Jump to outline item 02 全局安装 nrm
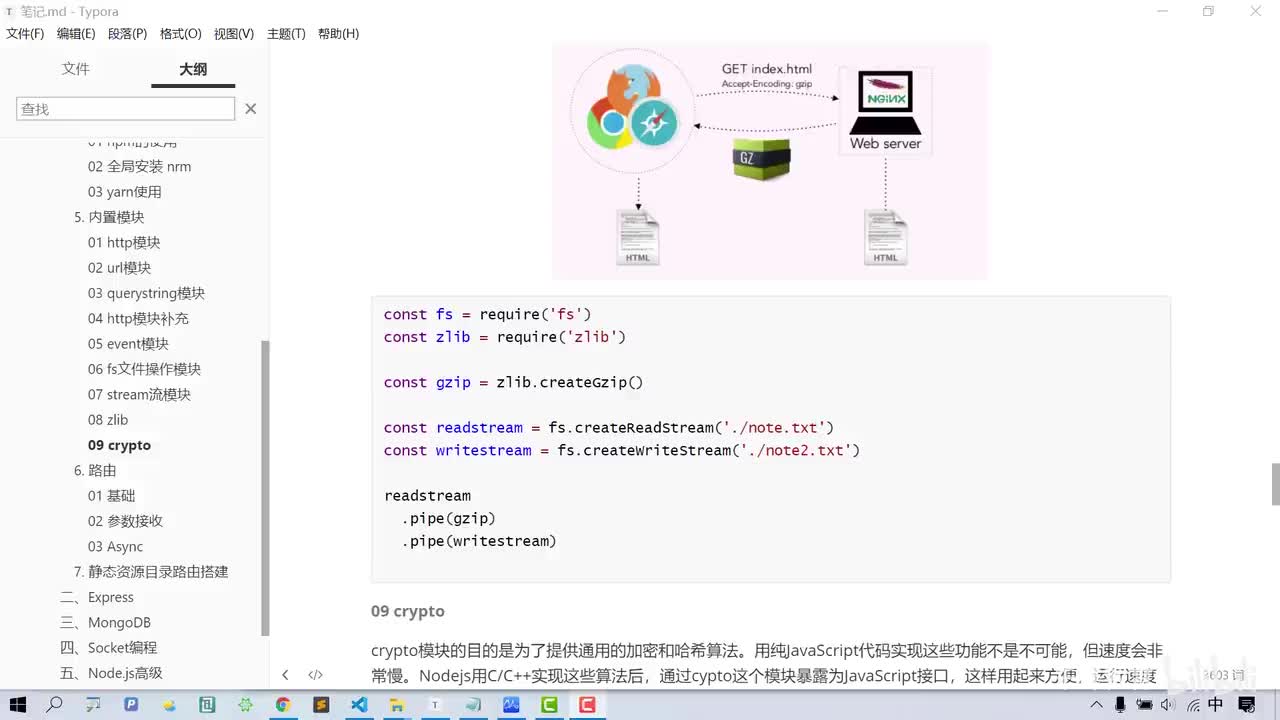 pyautogui.click(x=139, y=167)
